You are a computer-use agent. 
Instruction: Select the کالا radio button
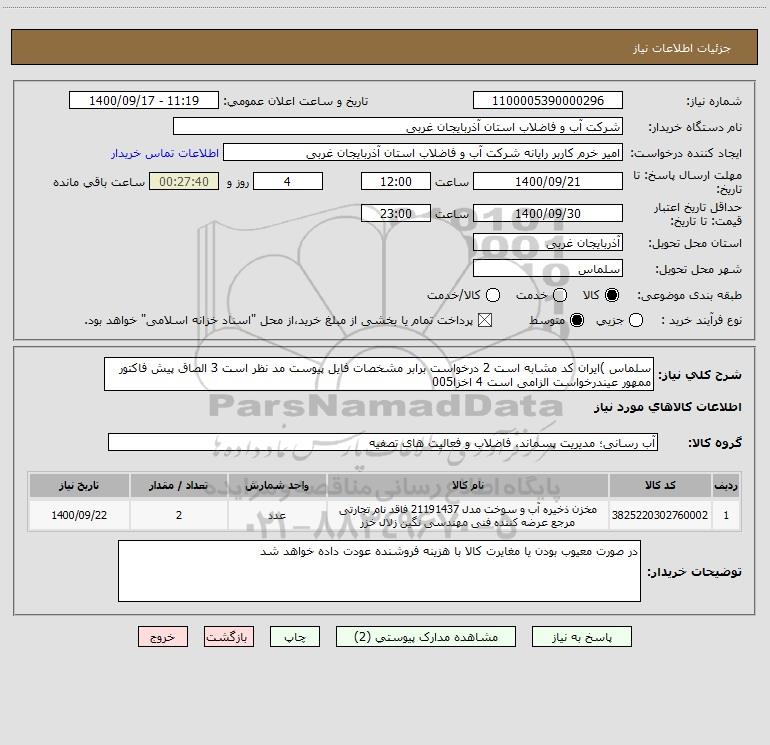(x=612, y=295)
